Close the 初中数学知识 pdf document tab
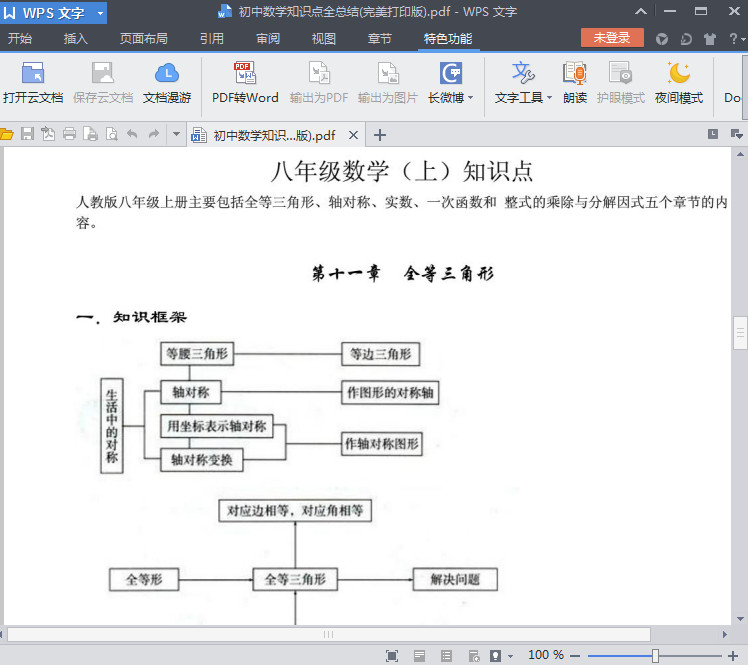 [353, 135]
